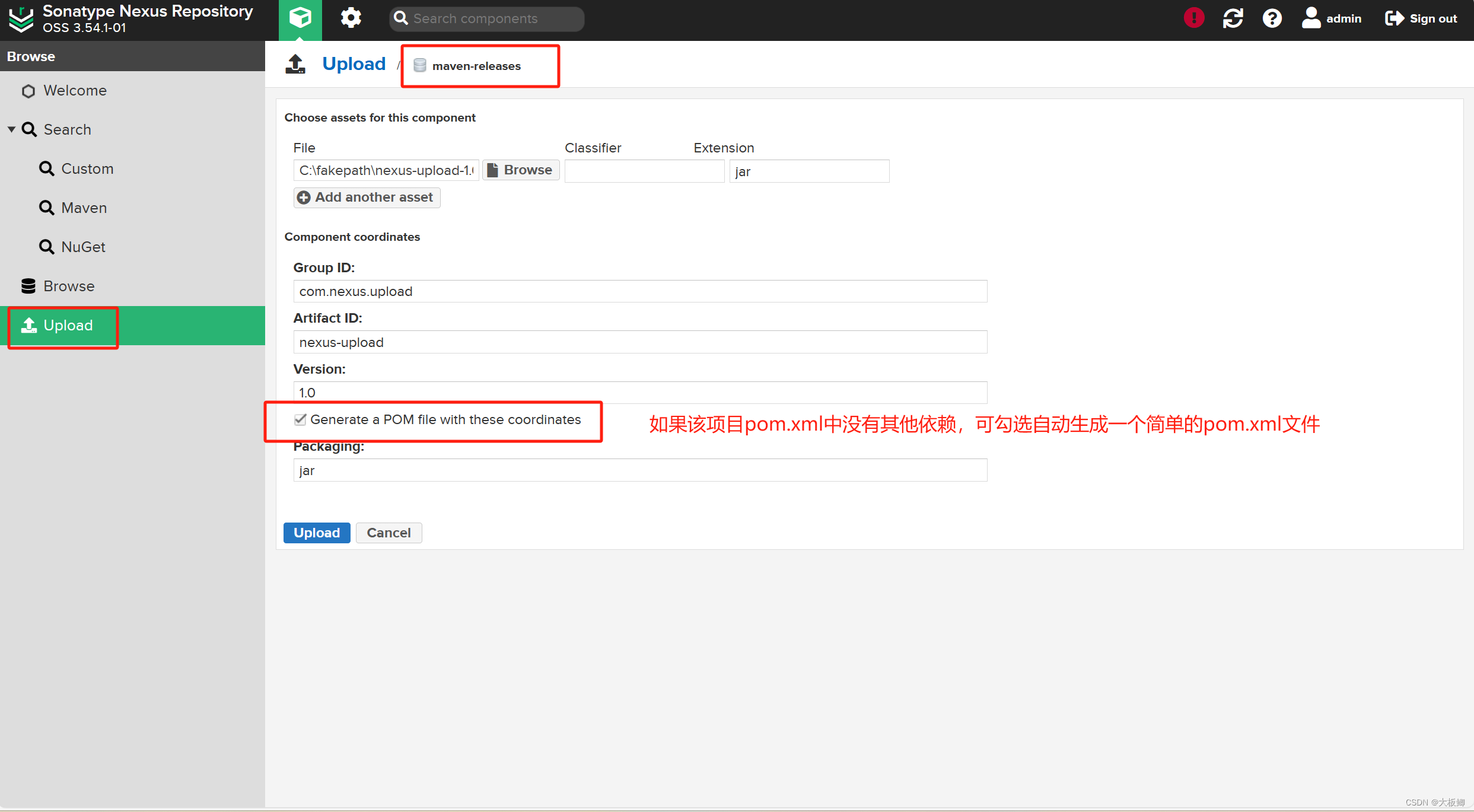
Task: Open NuGet search in sidebar
Action: click(x=132, y=247)
